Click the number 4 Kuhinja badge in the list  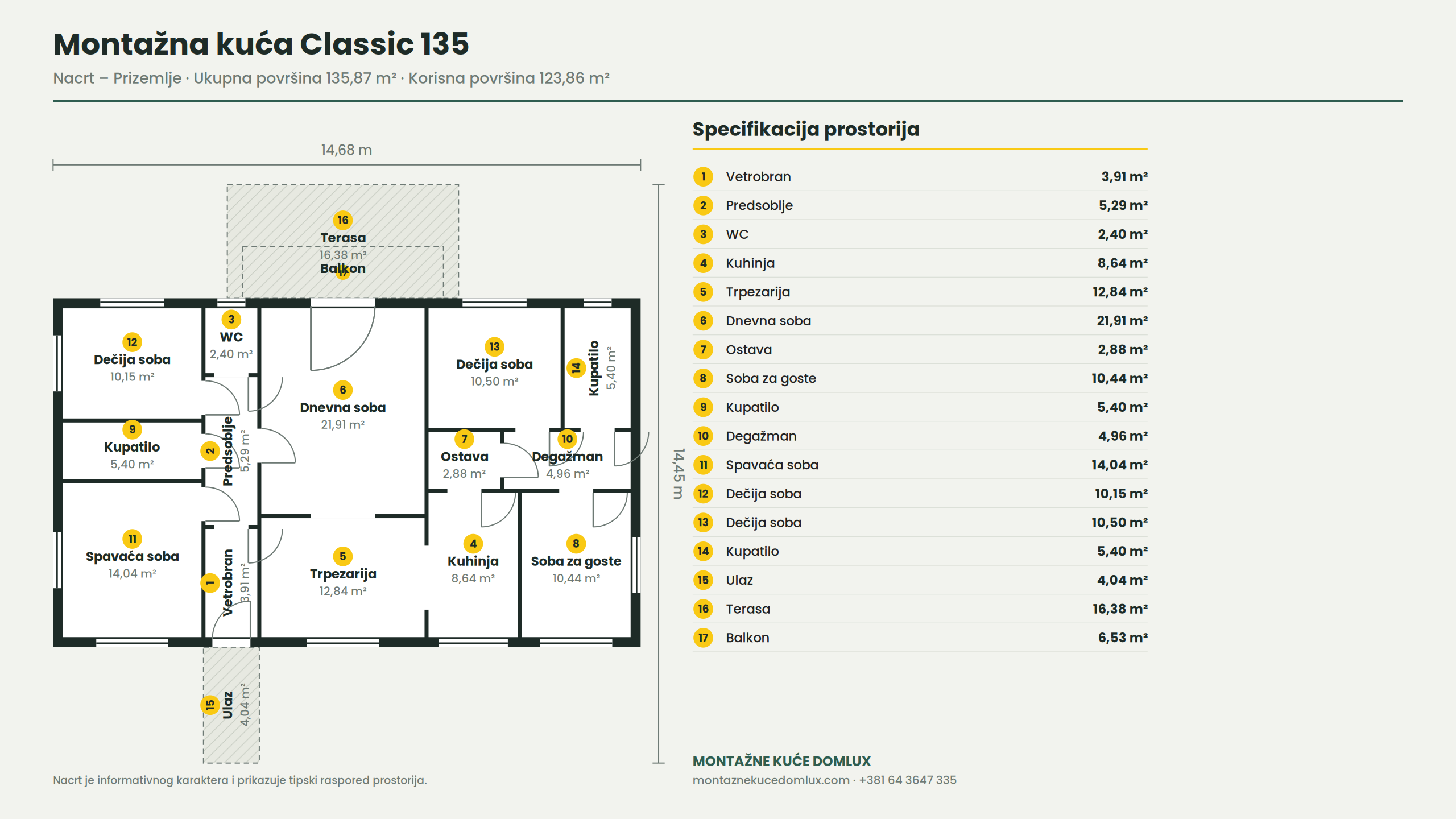coord(703,263)
